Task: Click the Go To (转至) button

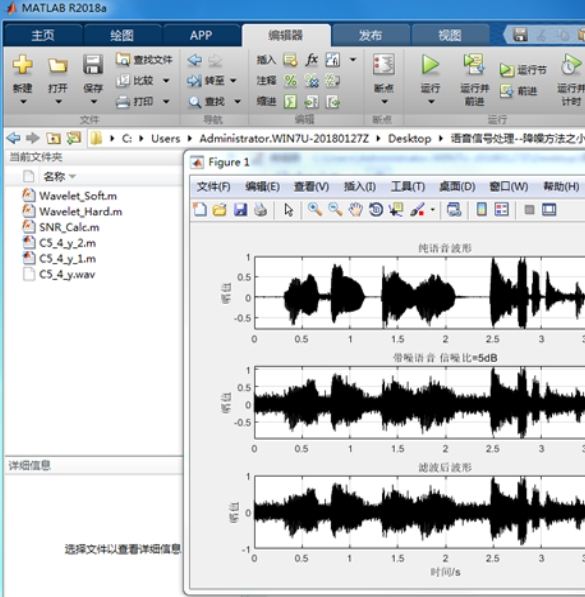Action: (x=206, y=80)
